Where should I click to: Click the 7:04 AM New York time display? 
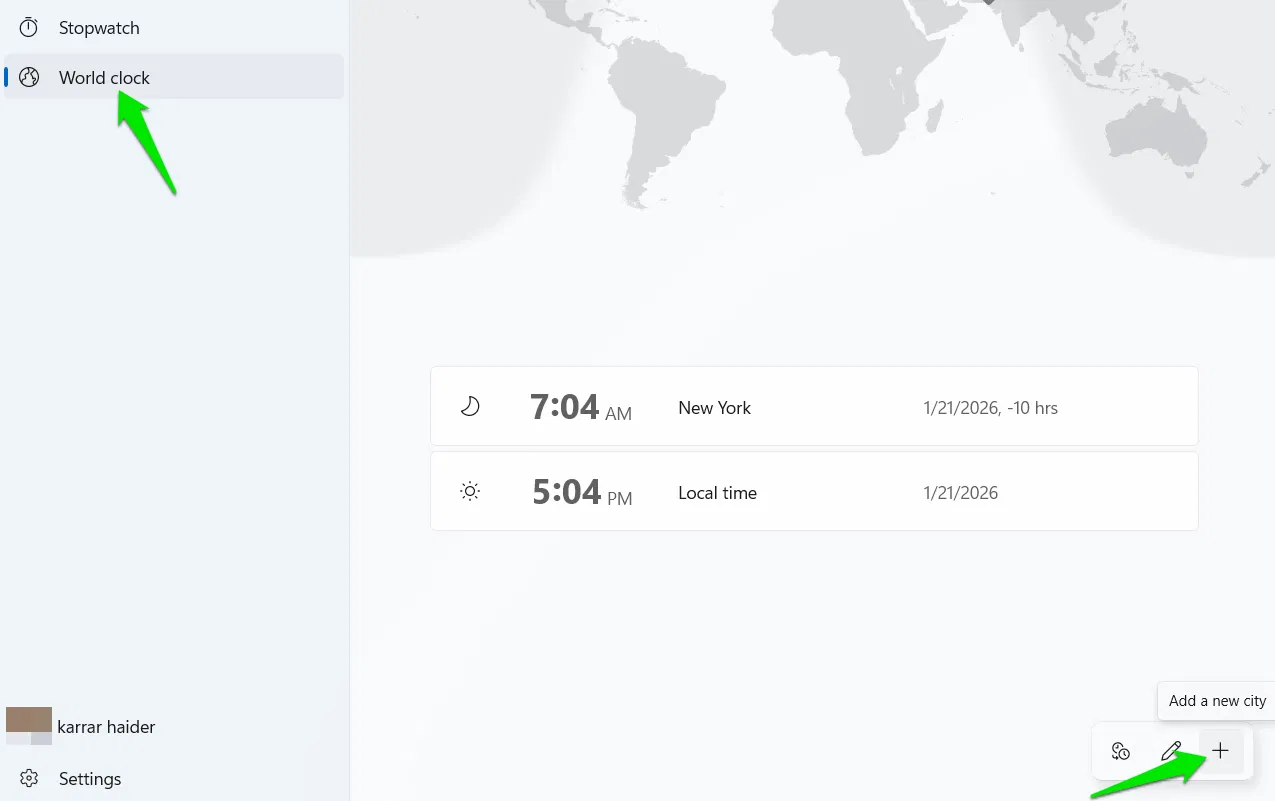[x=582, y=407]
